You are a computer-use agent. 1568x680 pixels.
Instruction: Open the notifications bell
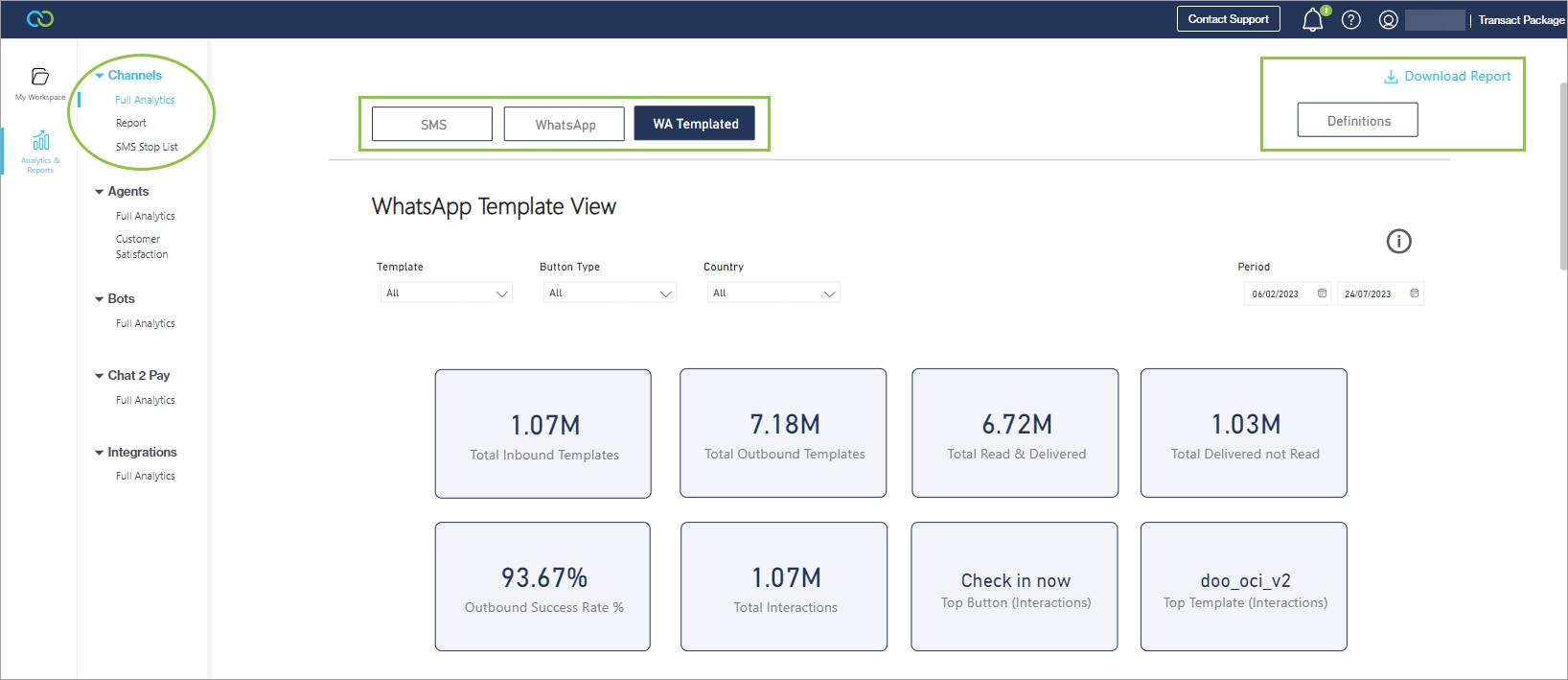click(x=1312, y=20)
